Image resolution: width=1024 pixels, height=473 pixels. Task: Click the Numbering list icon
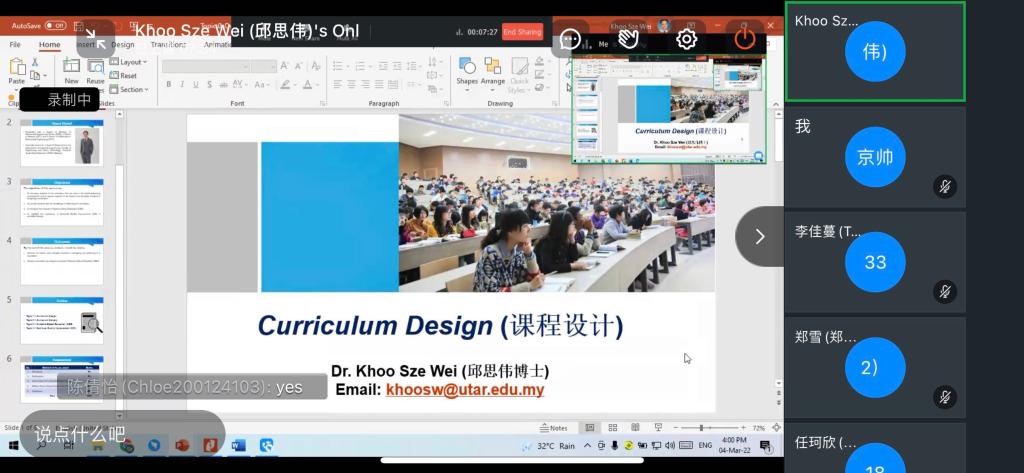[x=361, y=66]
